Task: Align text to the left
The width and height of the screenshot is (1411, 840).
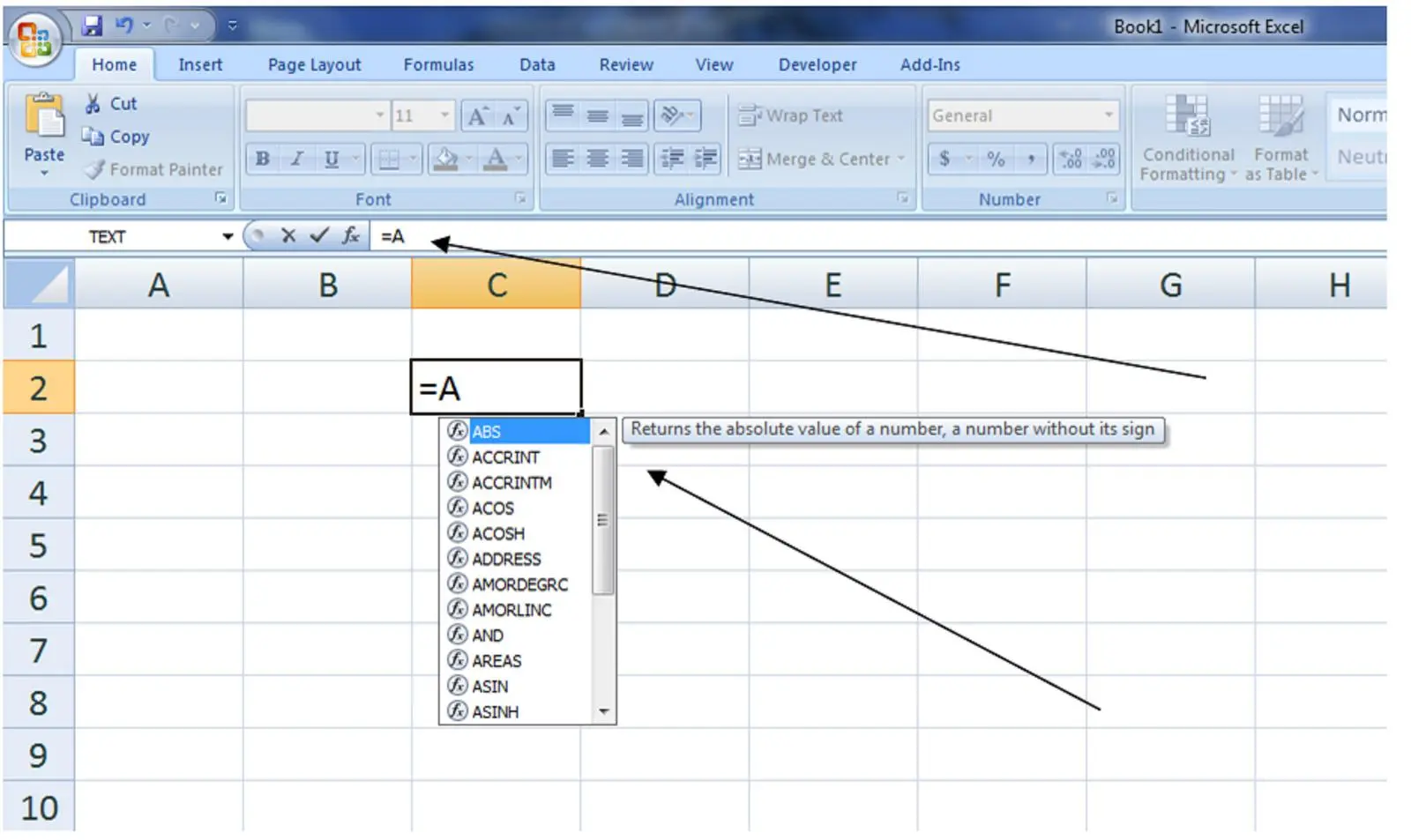Action: pyautogui.click(x=564, y=159)
